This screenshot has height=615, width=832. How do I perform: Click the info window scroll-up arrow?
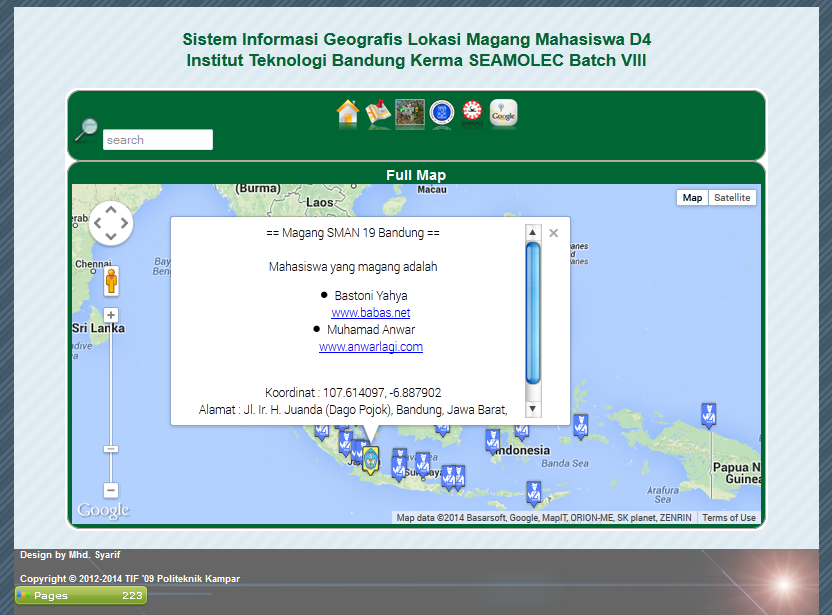pyautogui.click(x=533, y=232)
